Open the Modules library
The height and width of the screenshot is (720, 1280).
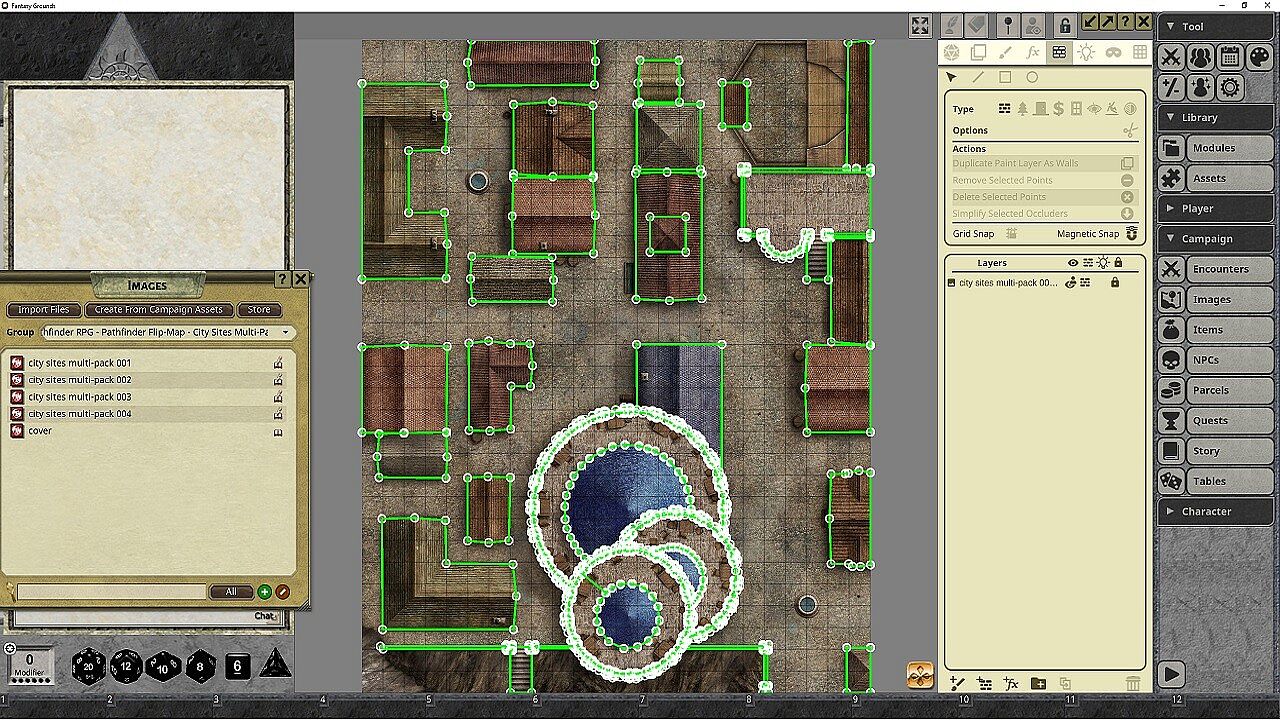pyautogui.click(x=1229, y=148)
